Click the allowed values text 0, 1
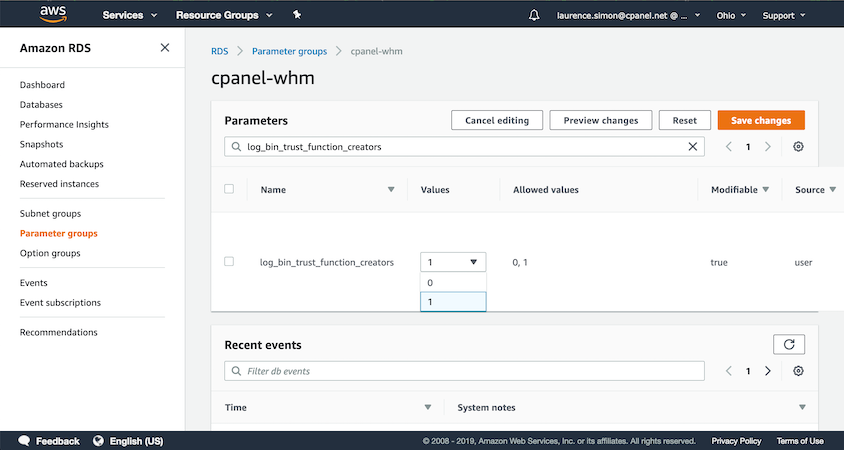This screenshot has height=450, width=844. point(521,263)
